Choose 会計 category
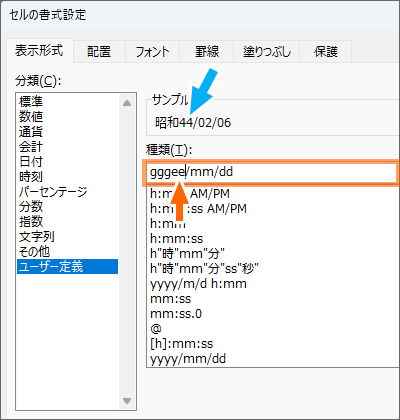This screenshot has height=420, width=400. point(67,146)
